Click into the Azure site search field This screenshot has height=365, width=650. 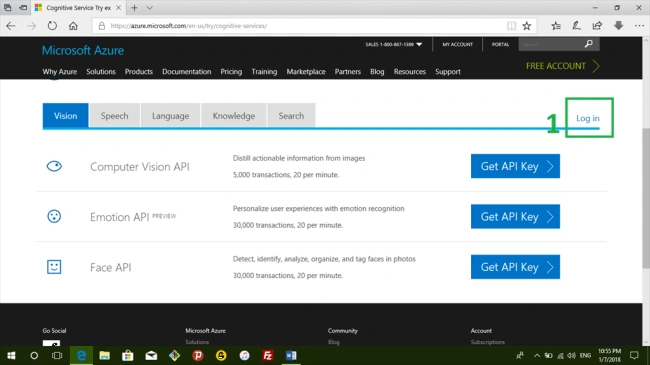coord(551,44)
